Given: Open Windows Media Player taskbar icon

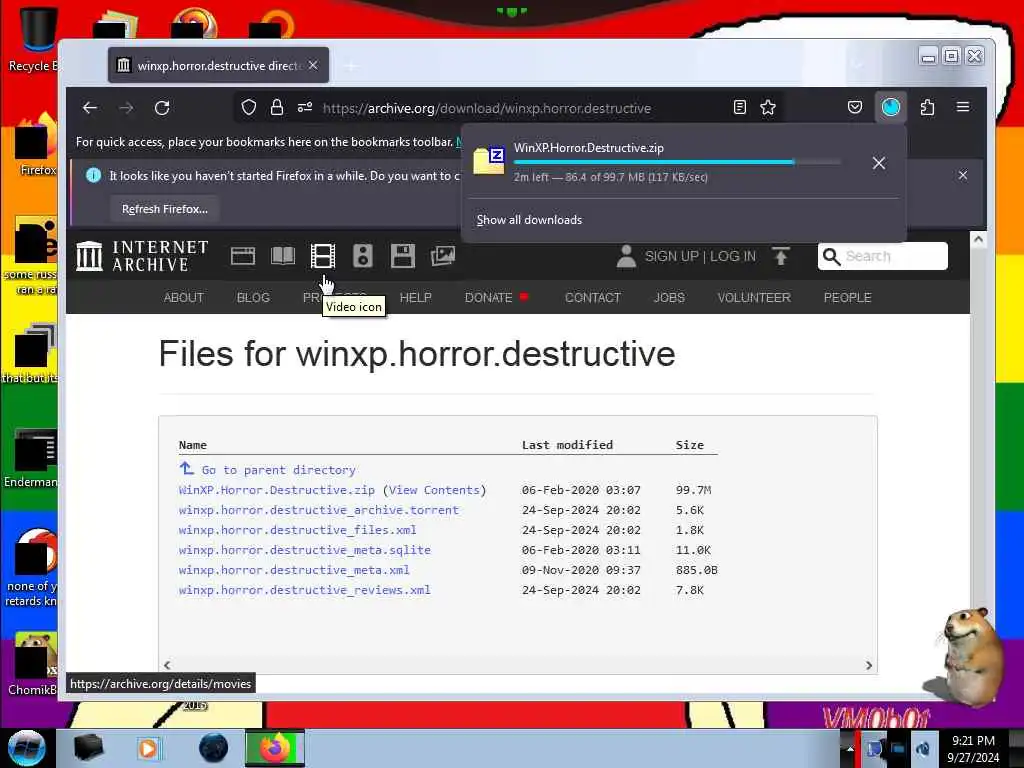Looking at the screenshot, I should coord(148,748).
